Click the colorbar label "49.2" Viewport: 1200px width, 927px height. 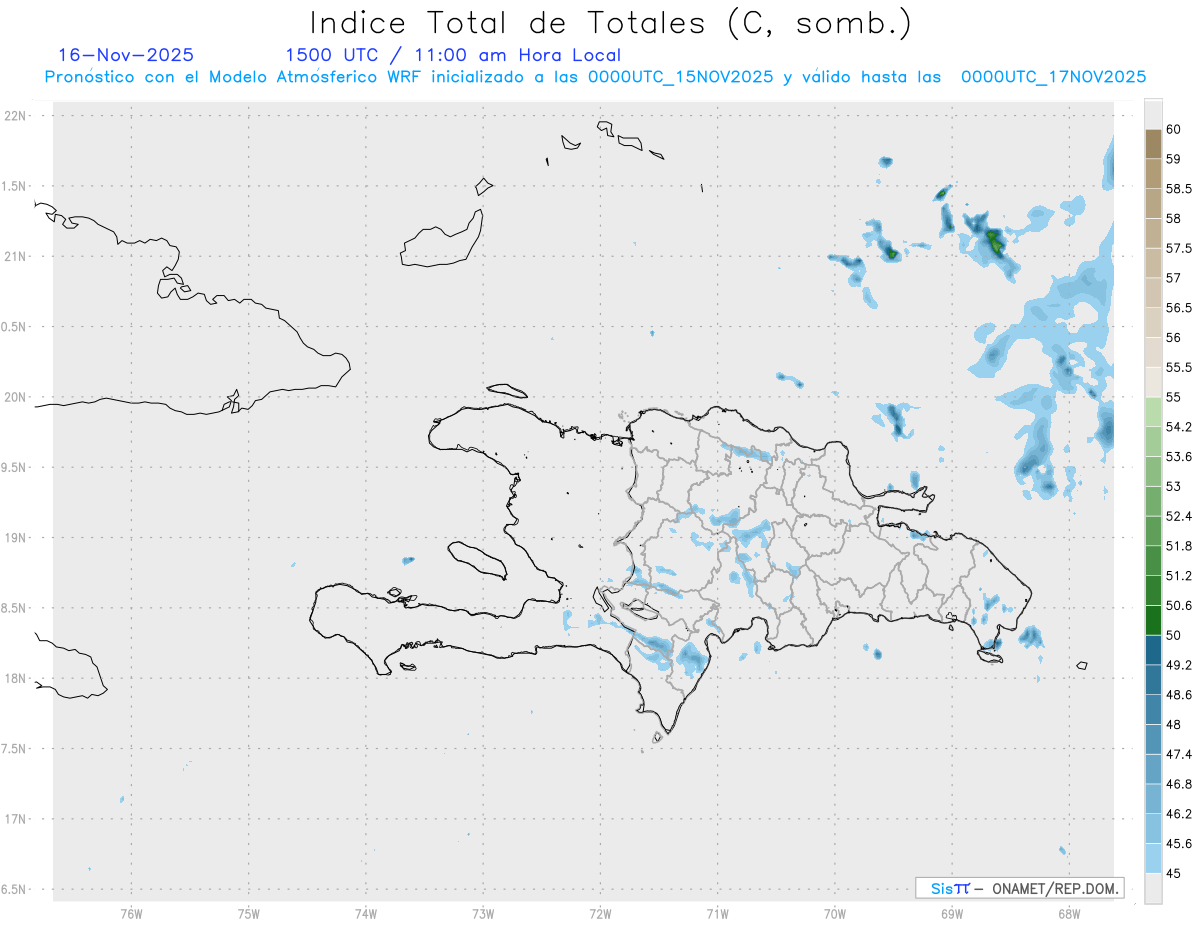1178,665
